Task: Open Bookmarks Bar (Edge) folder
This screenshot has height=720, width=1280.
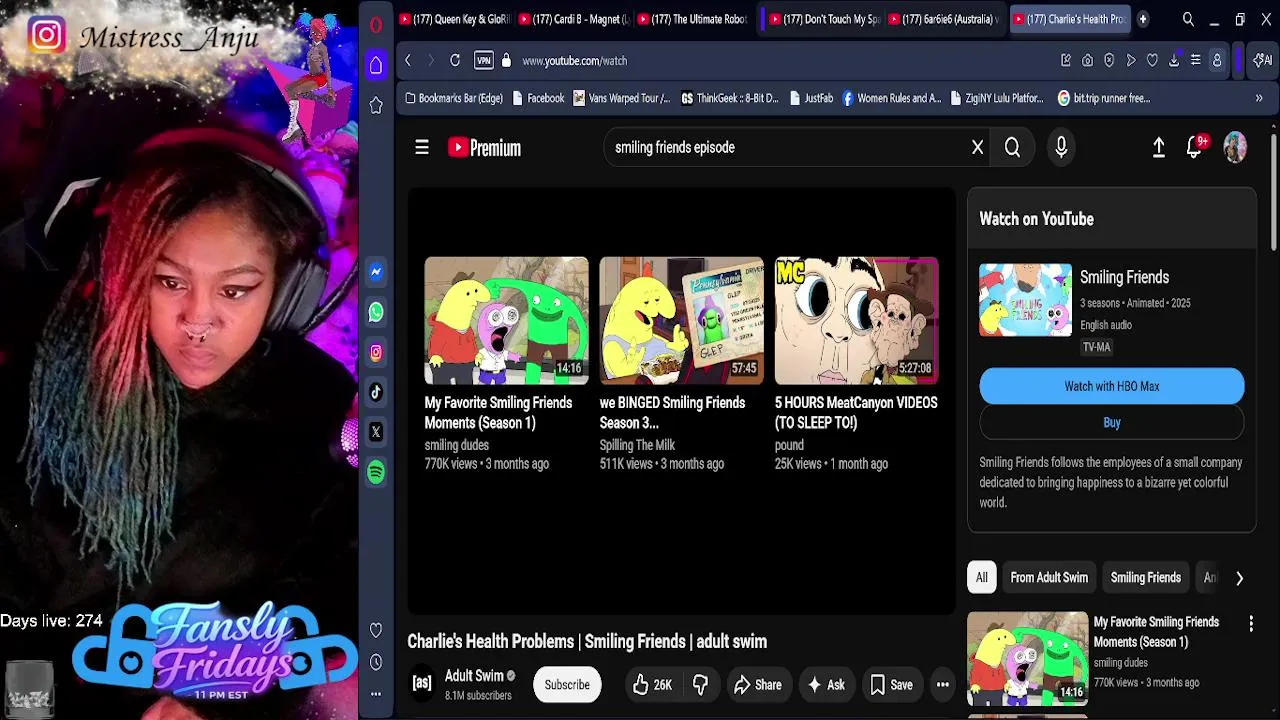Action: coord(454,98)
